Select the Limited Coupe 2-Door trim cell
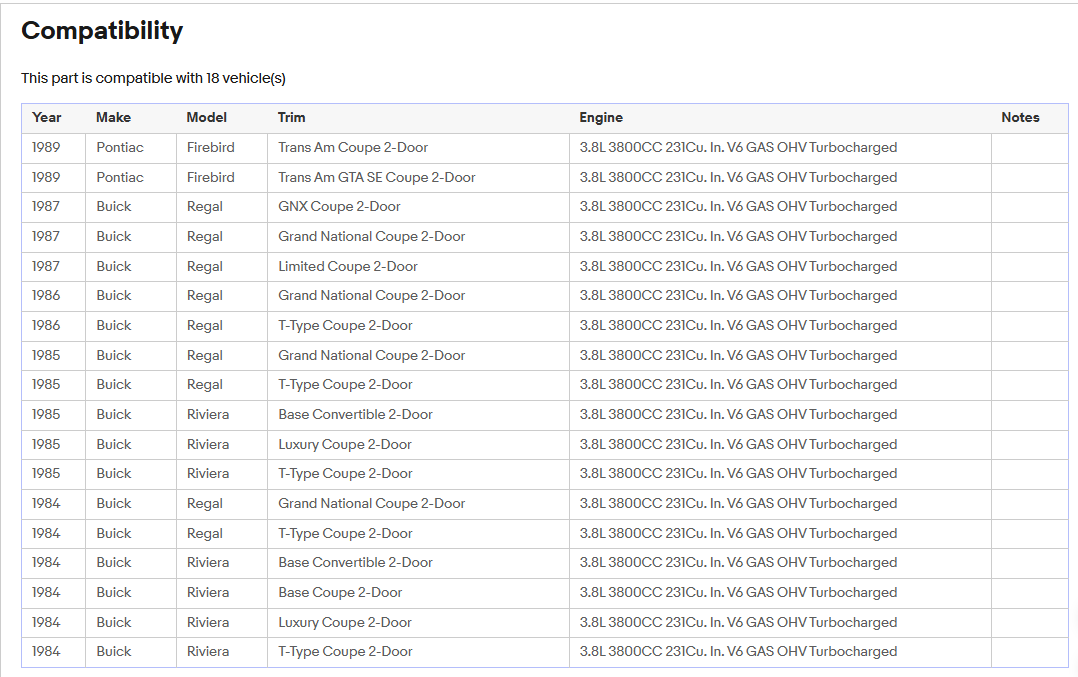This screenshot has height=677, width=1078. pyautogui.click(x=348, y=267)
